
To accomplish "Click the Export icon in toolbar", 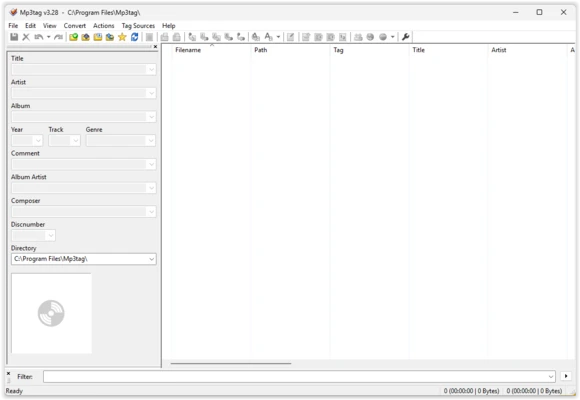I will [306, 37].
